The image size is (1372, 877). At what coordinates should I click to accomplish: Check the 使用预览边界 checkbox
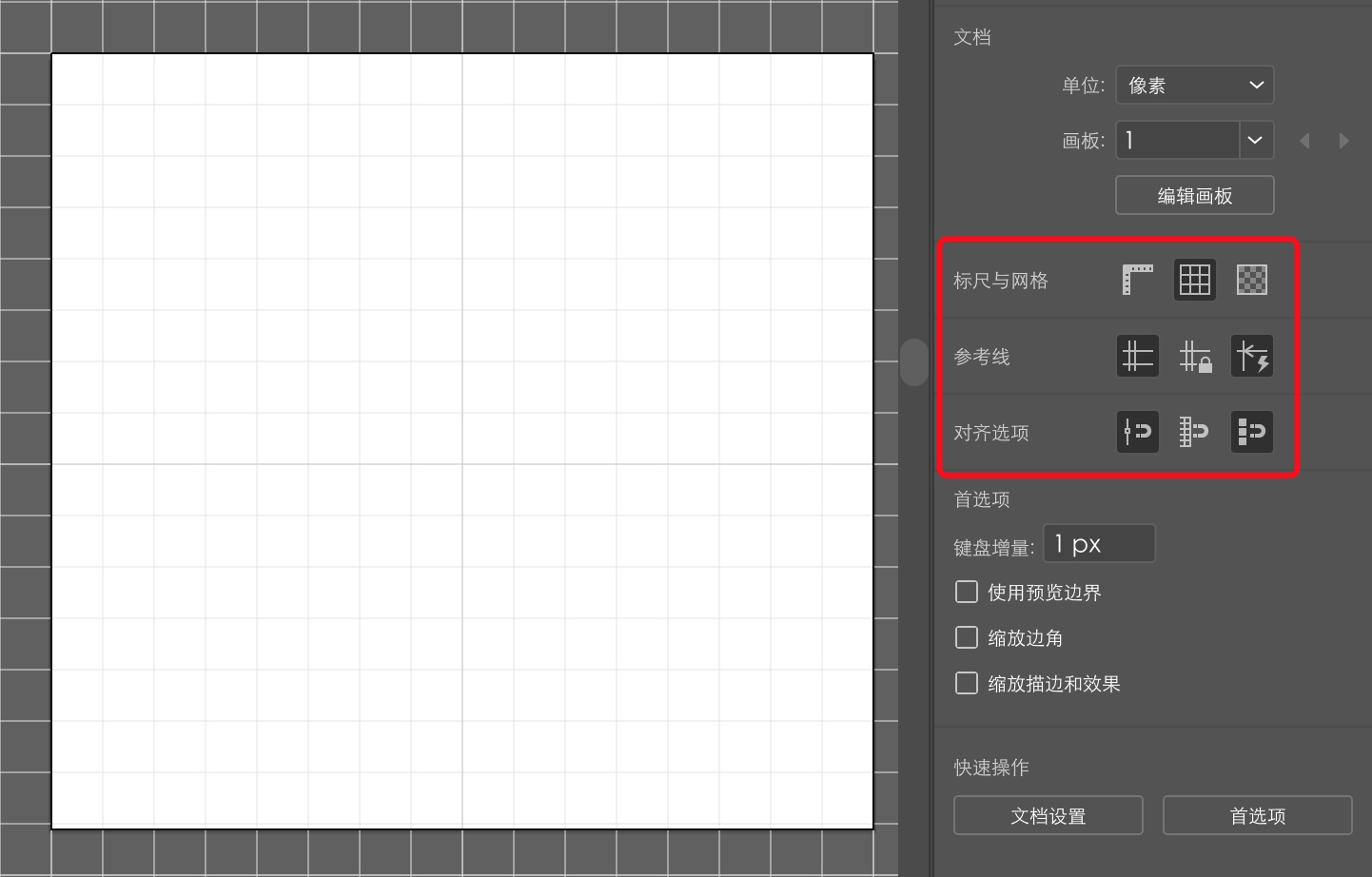[x=966, y=591]
